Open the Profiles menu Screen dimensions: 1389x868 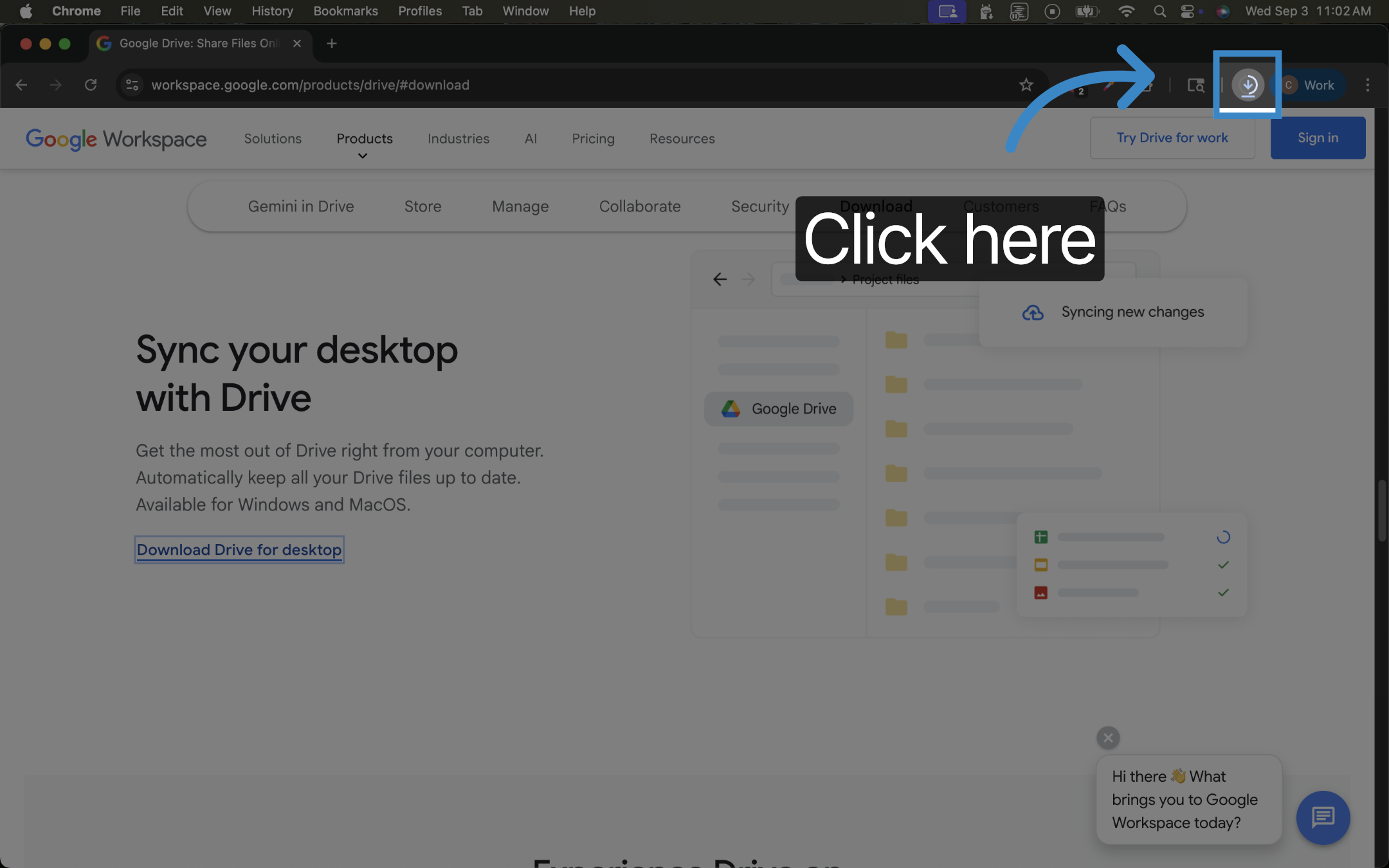coord(420,11)
